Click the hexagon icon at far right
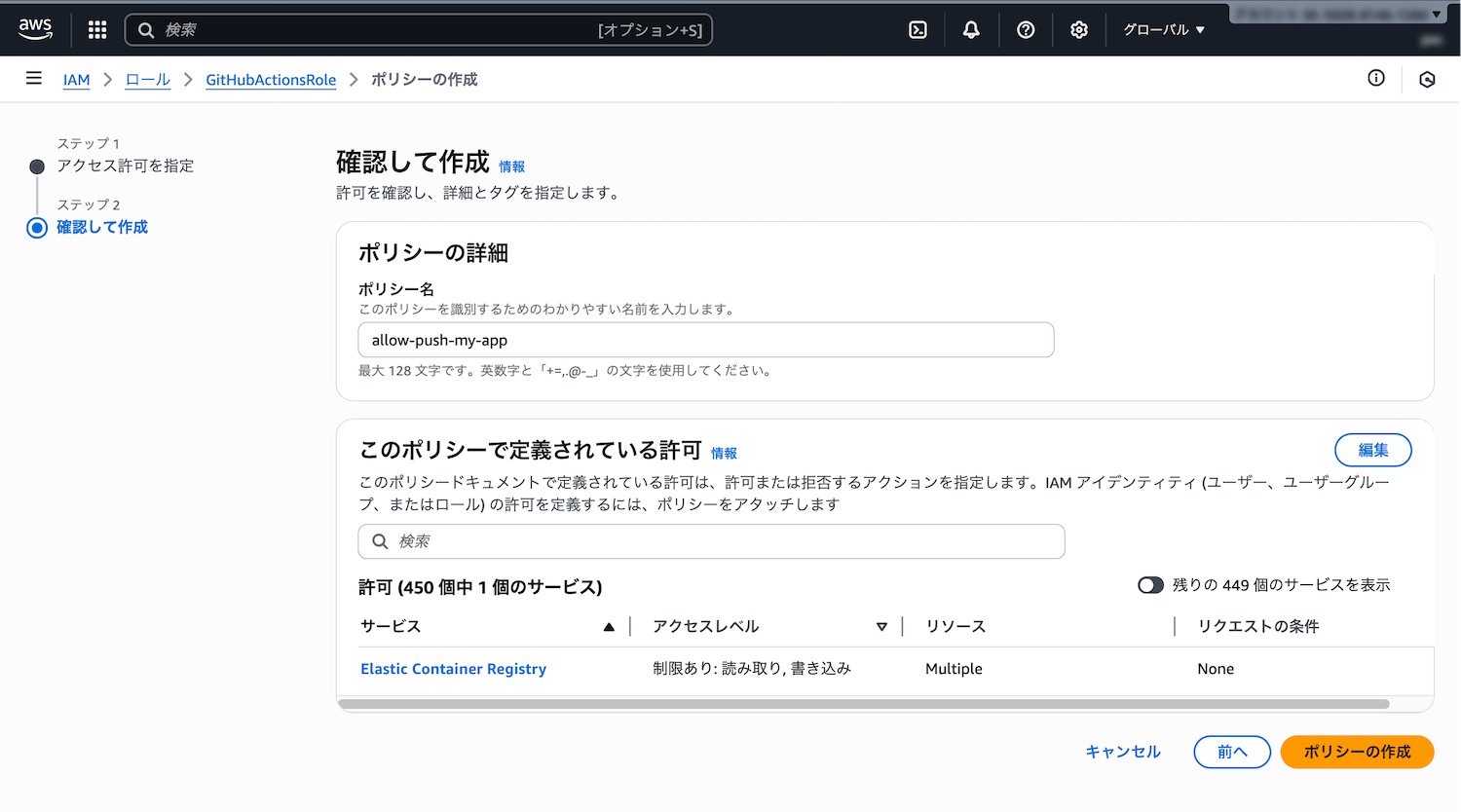The image size is (1461, 812). click(x=1427, y=80)
